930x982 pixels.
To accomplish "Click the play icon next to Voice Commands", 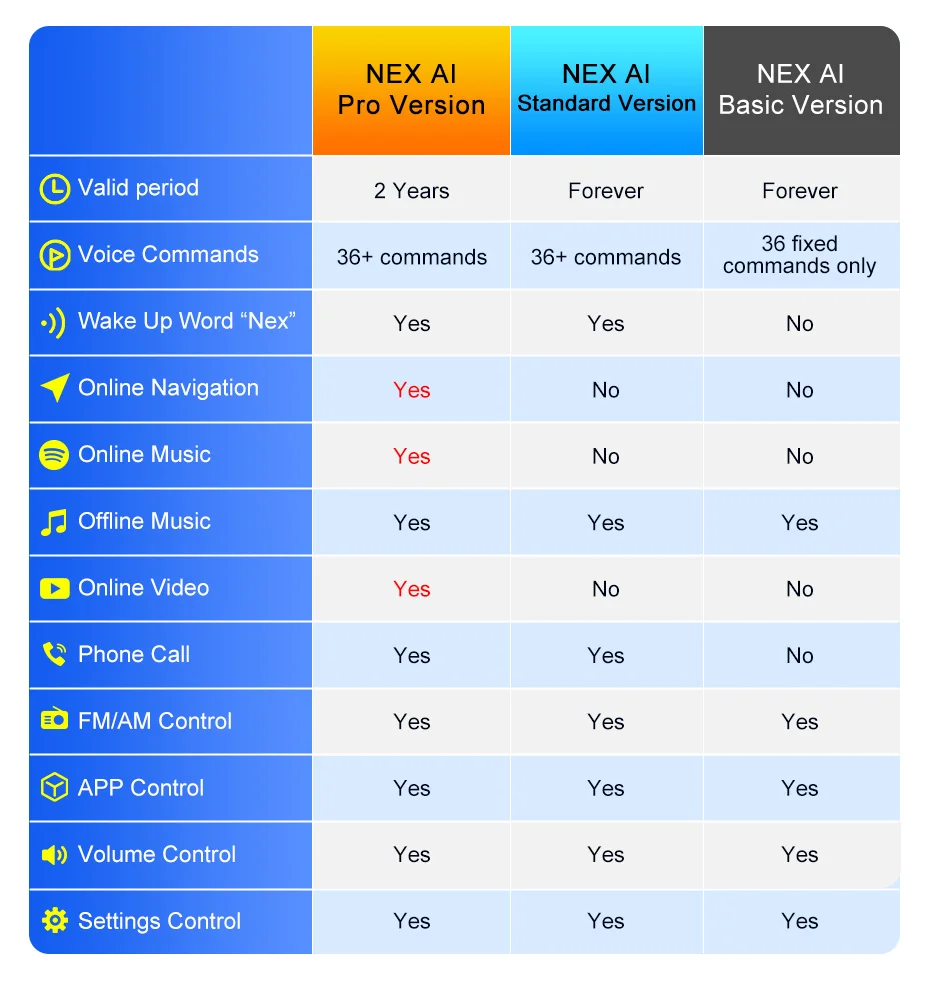I will [54, 255].
